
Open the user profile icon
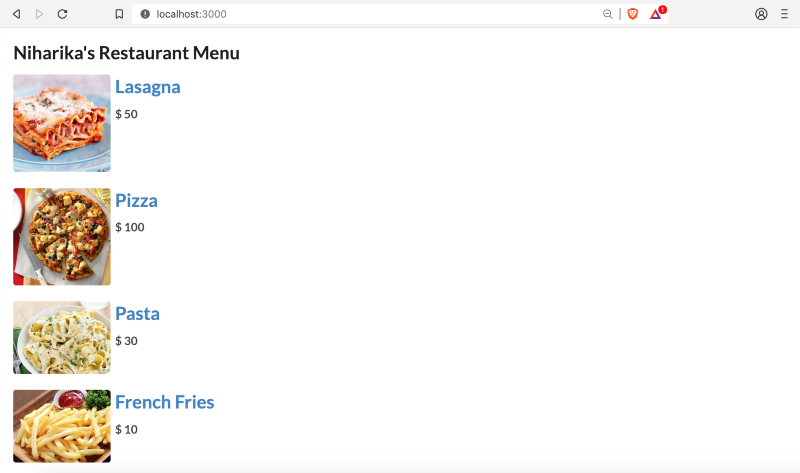[x=761, y=14]
